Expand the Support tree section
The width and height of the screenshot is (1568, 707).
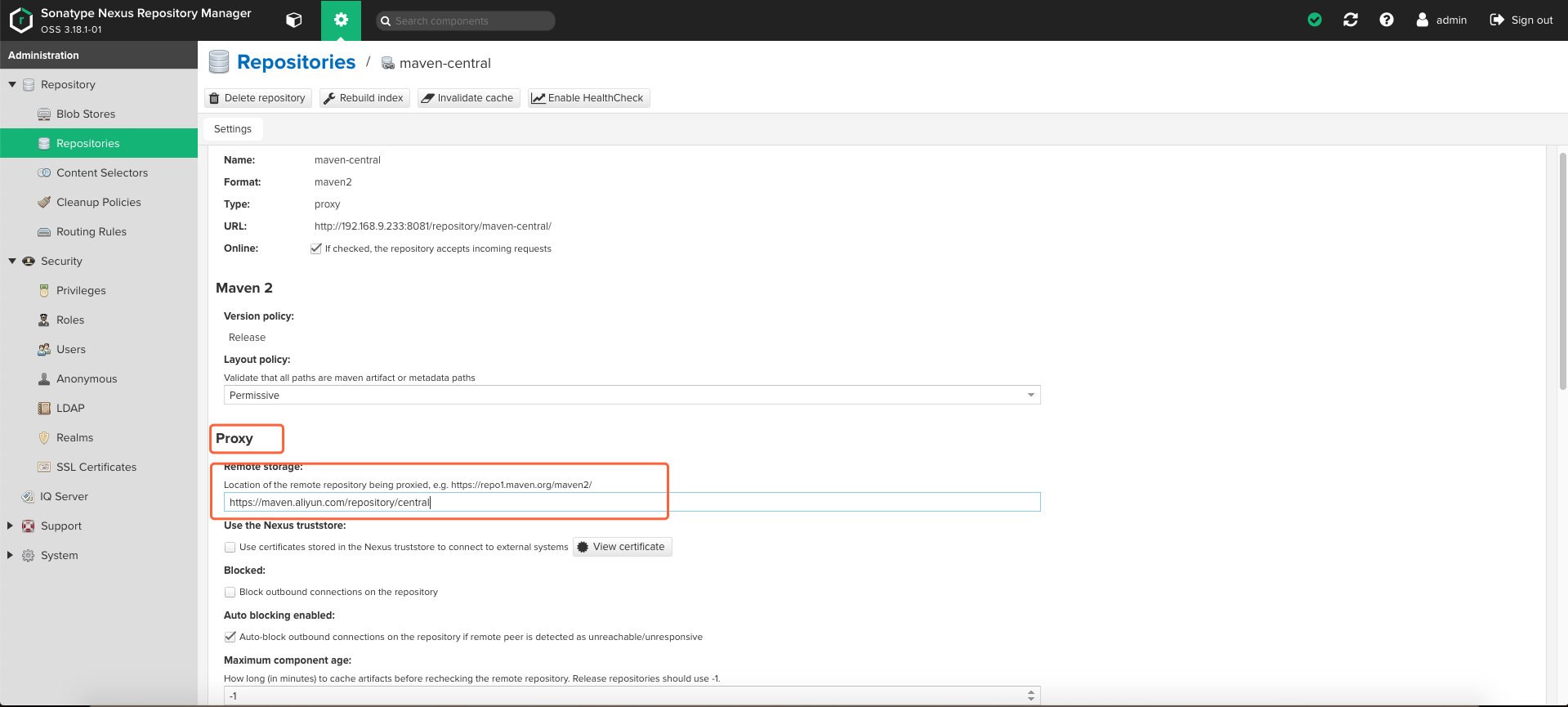click(10, 526)
